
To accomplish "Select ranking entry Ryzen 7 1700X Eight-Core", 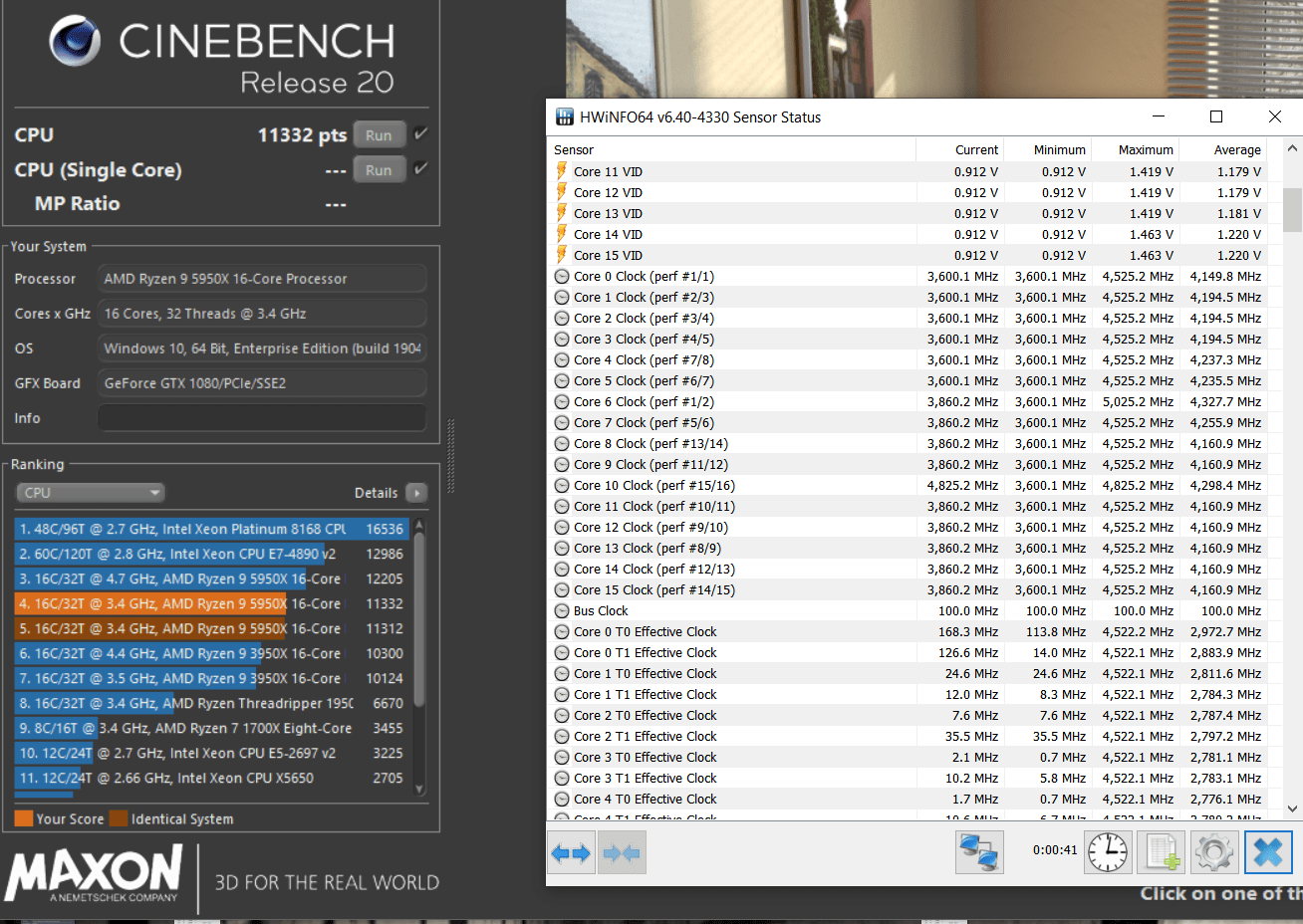I will coord(211,728).
